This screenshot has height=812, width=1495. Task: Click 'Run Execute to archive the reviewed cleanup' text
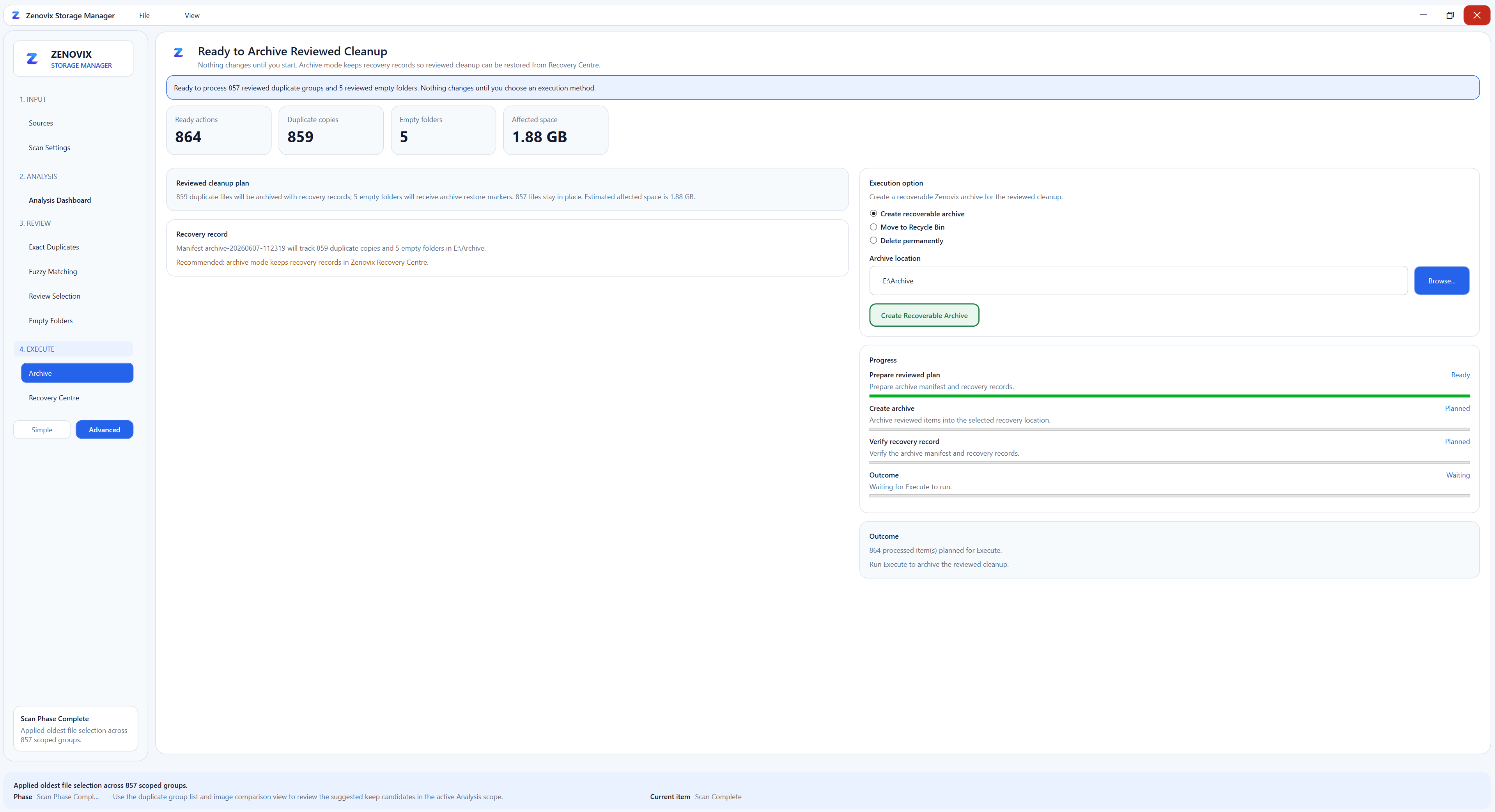tap(939, 564)
